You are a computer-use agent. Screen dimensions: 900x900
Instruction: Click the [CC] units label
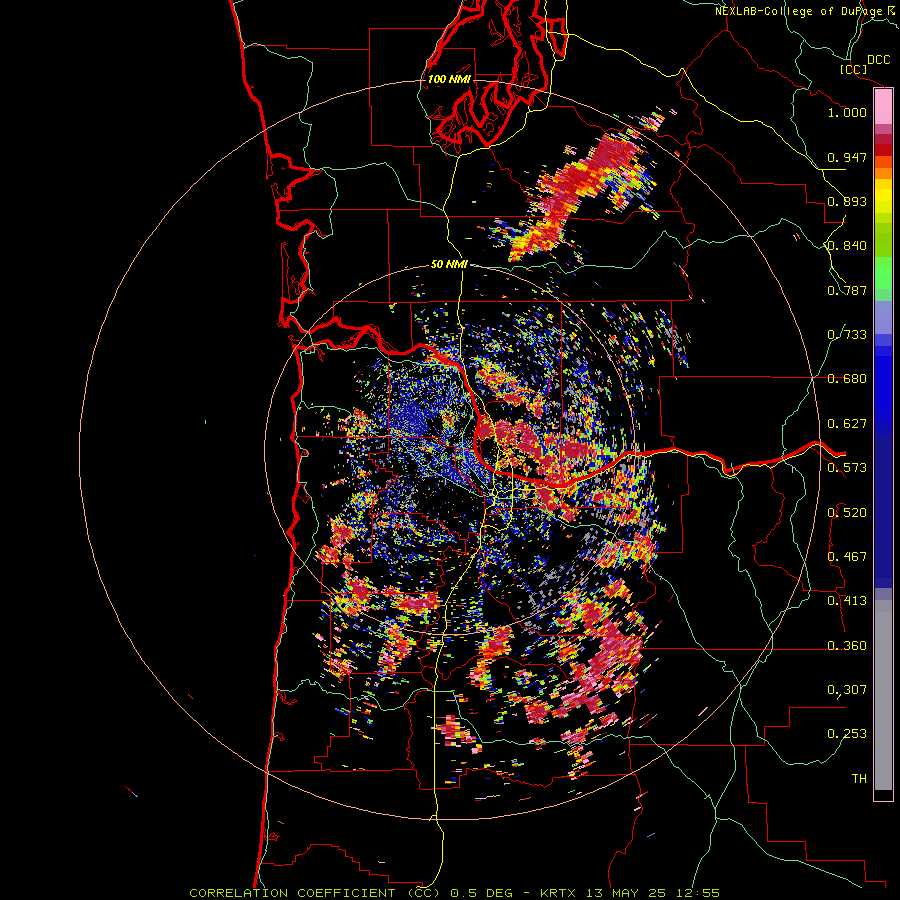coord(854,69)
